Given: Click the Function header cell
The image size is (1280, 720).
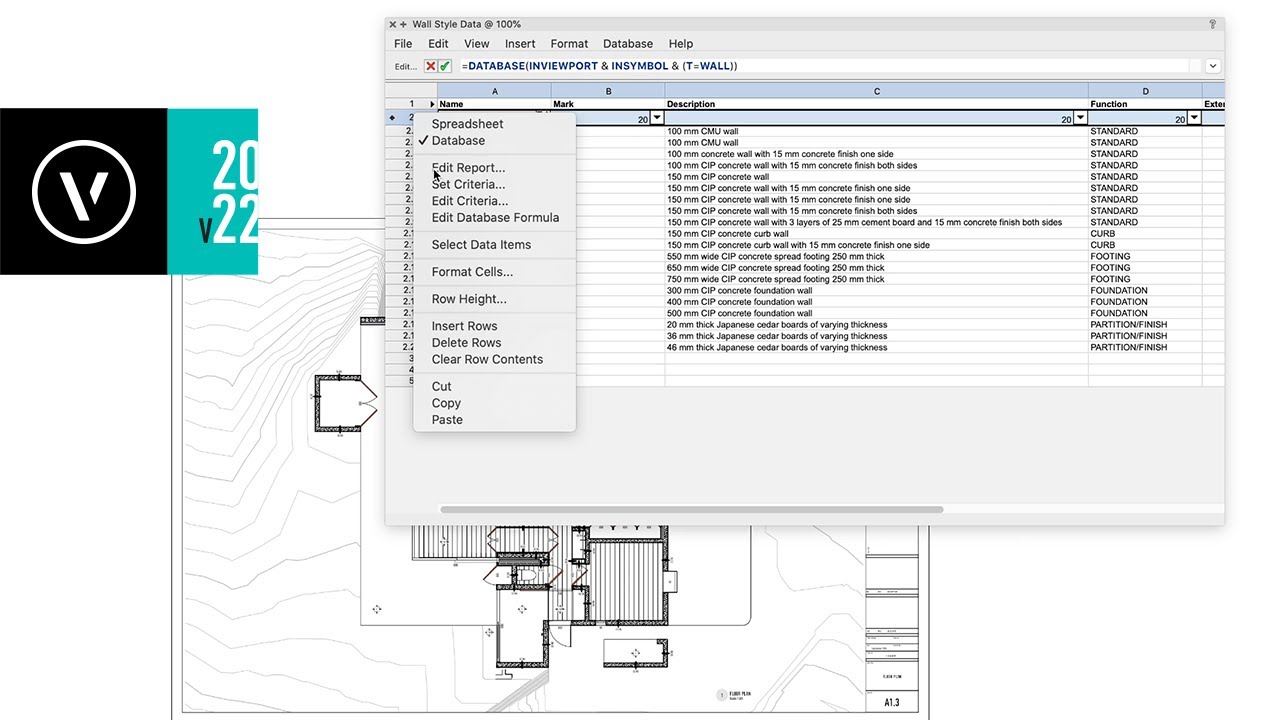Looking at the screenshot, I should 1146,104.
